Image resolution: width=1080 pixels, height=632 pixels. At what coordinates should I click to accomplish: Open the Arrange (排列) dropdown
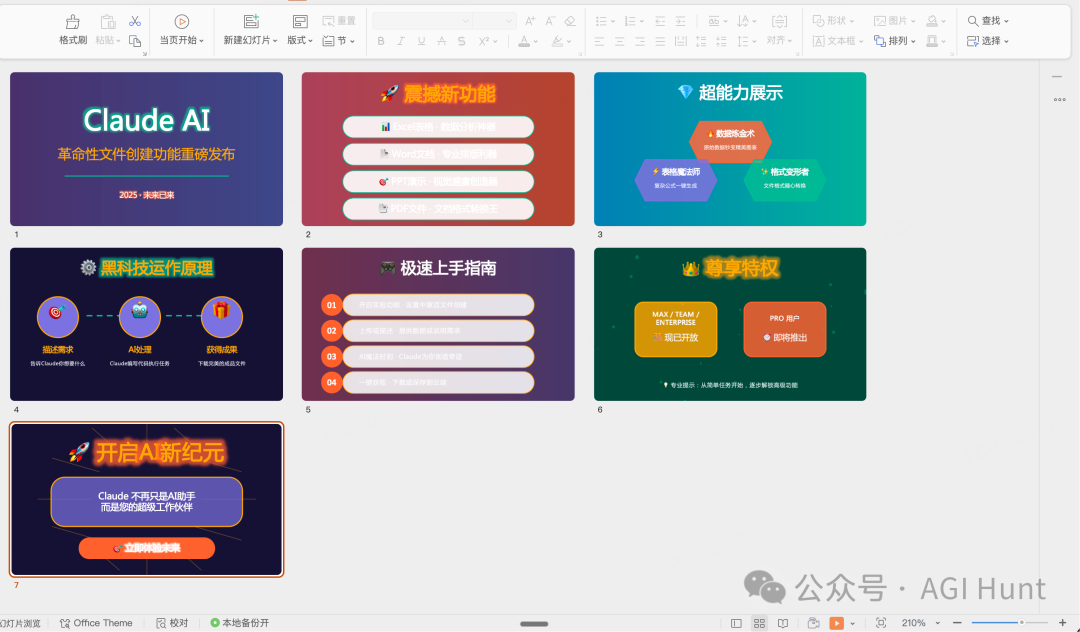[x=895, y=41]
